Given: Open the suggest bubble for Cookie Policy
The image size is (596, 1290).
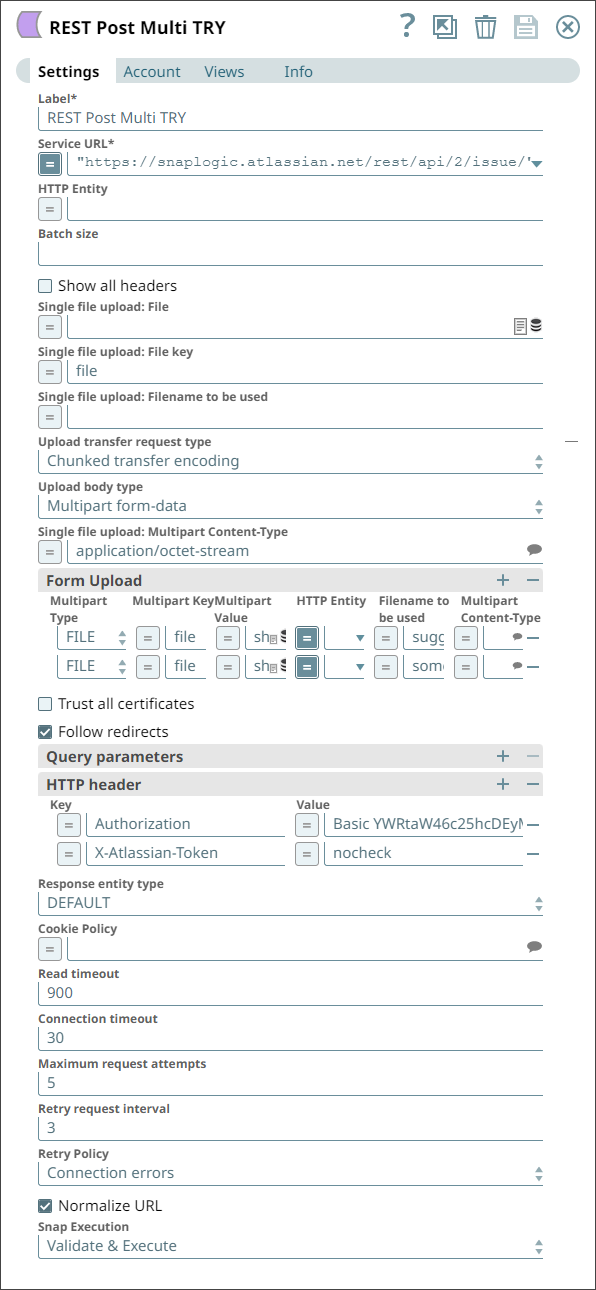Looking at the screenshot, I should click(535, 948).
